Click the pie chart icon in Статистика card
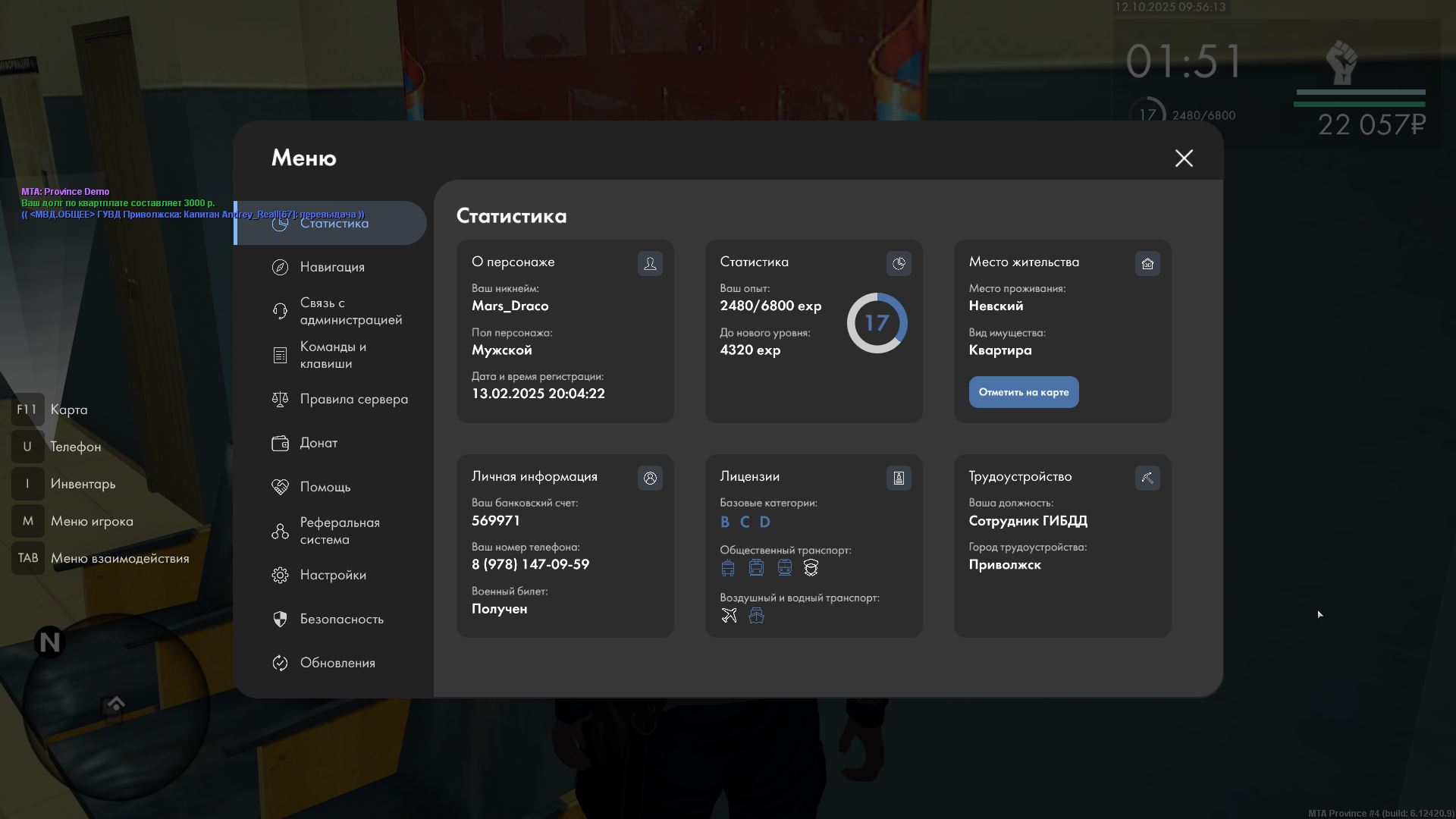 [899, 263]
